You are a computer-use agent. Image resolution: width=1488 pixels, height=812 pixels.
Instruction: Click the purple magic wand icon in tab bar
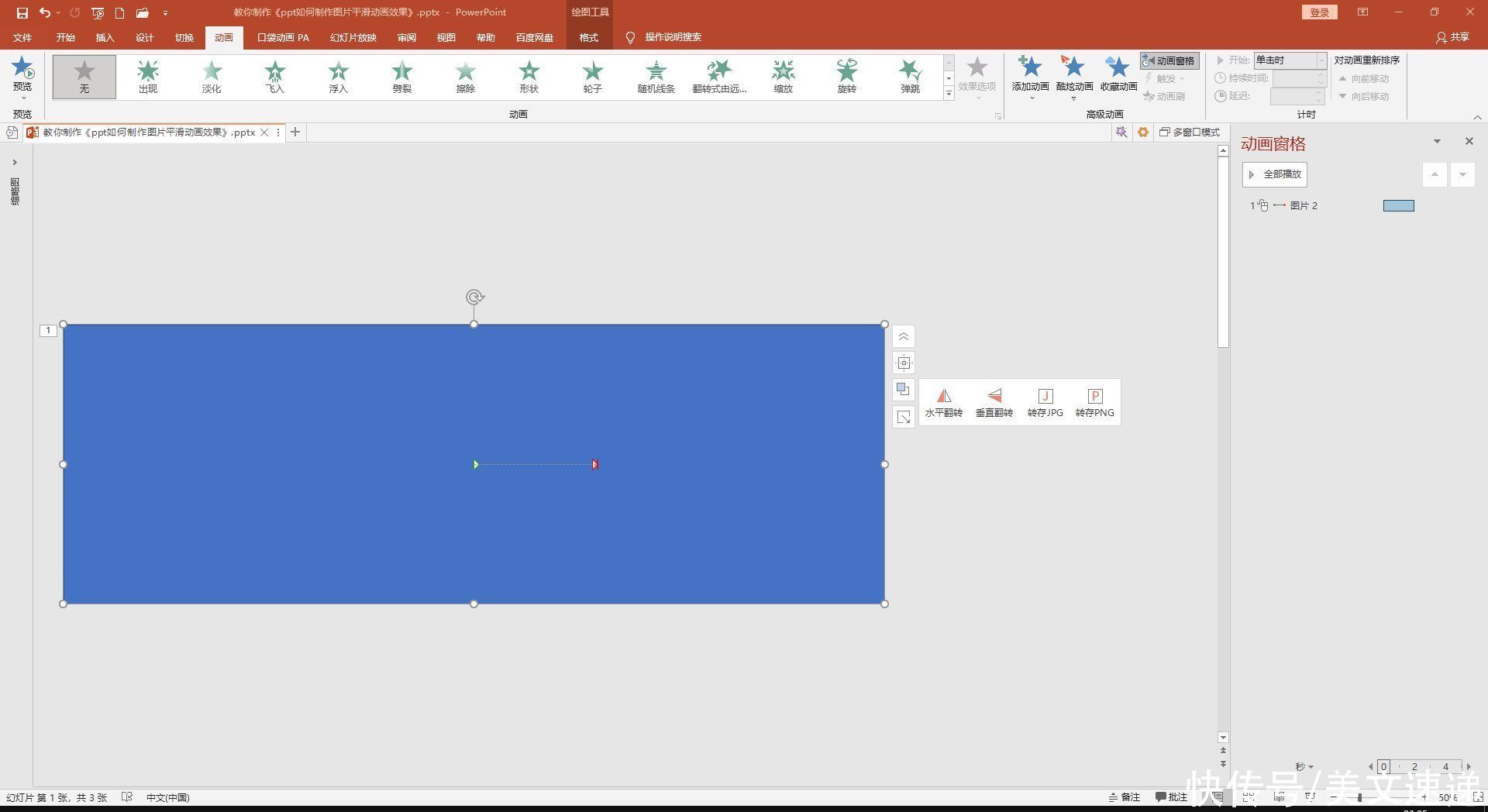1121,132
